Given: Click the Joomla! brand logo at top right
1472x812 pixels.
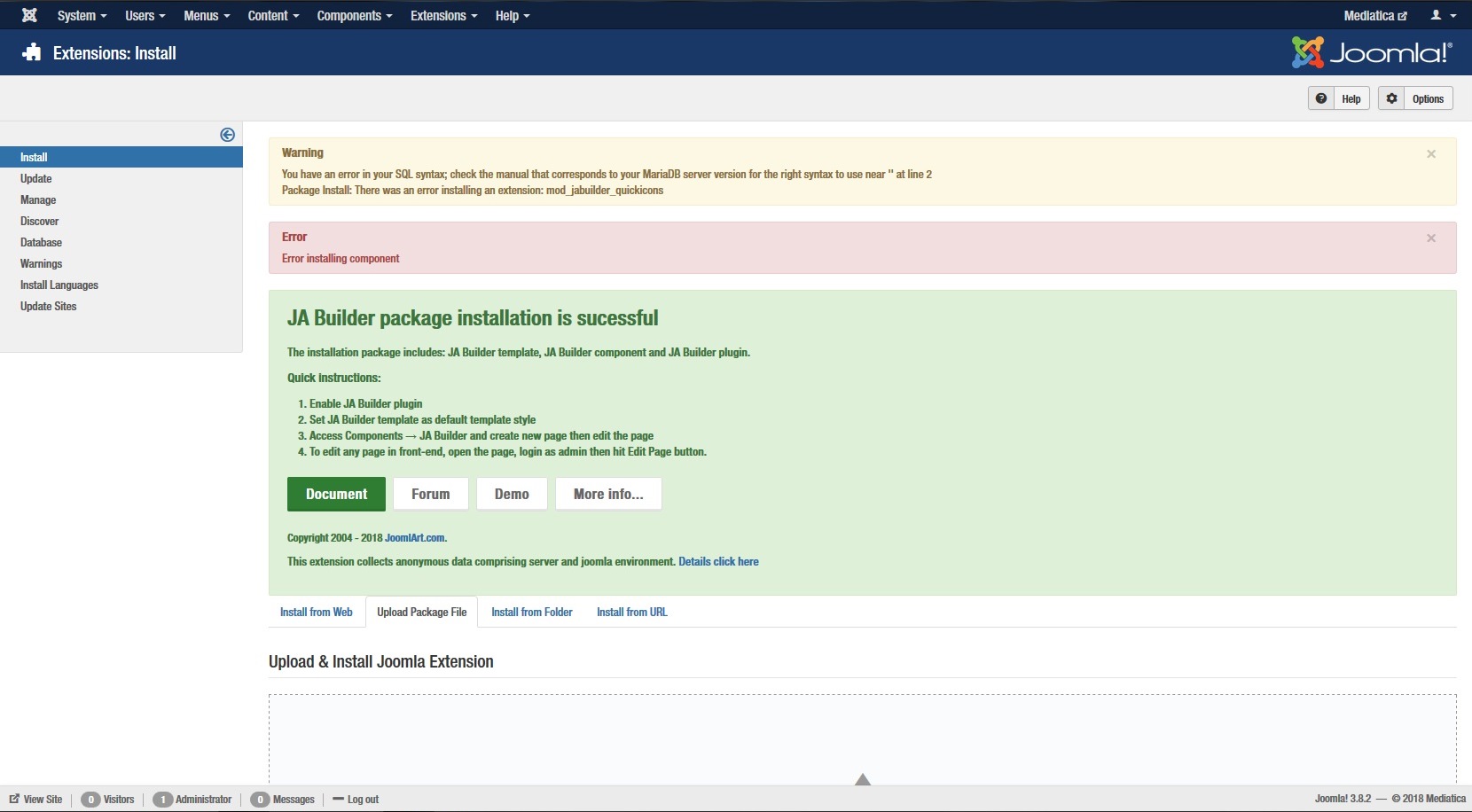Looking at the screenshot, I should pos(1372,52).
